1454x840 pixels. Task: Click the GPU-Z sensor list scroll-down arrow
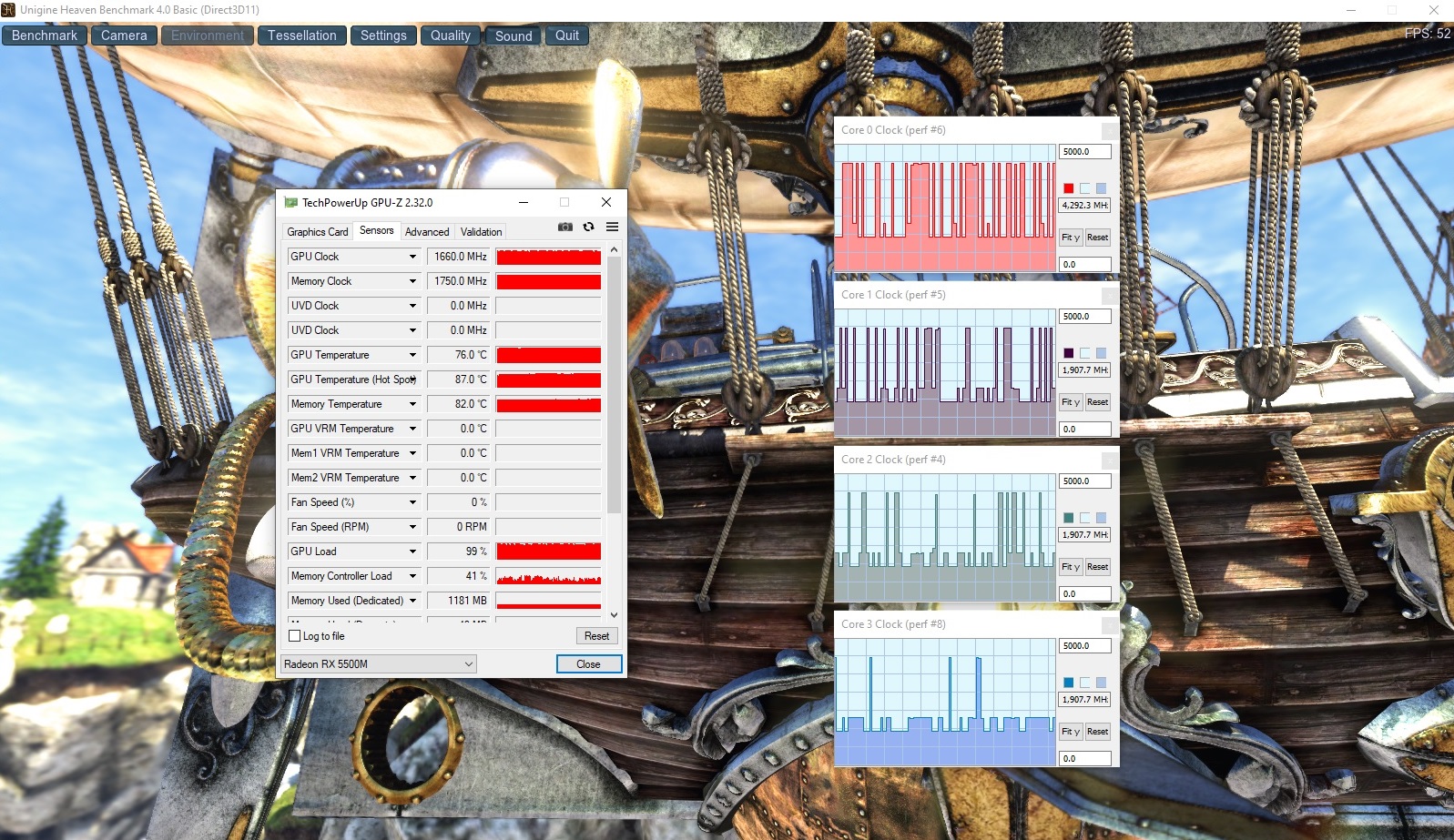[x=614, y=615]
